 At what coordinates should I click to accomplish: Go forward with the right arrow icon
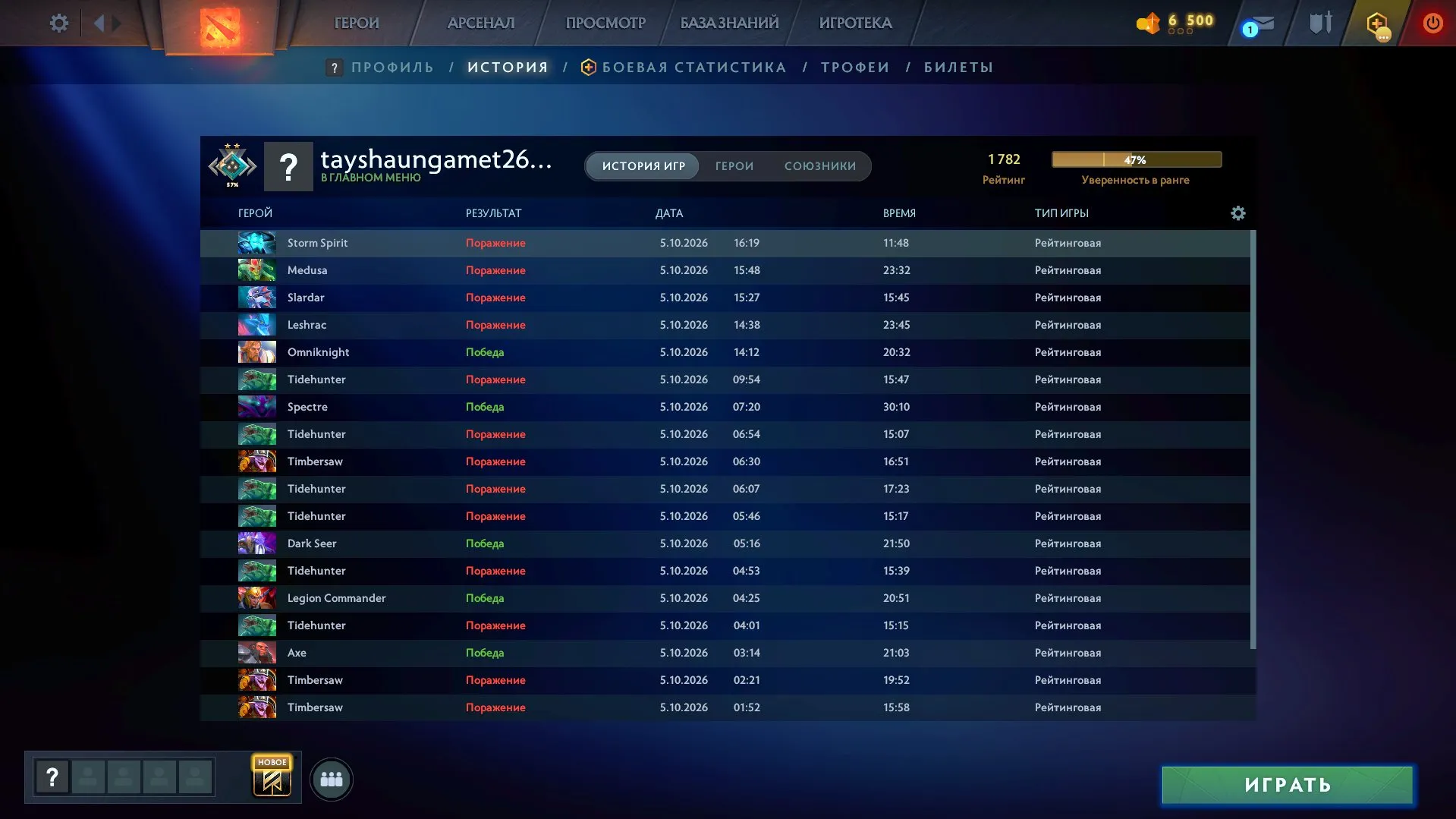(116, 23)
